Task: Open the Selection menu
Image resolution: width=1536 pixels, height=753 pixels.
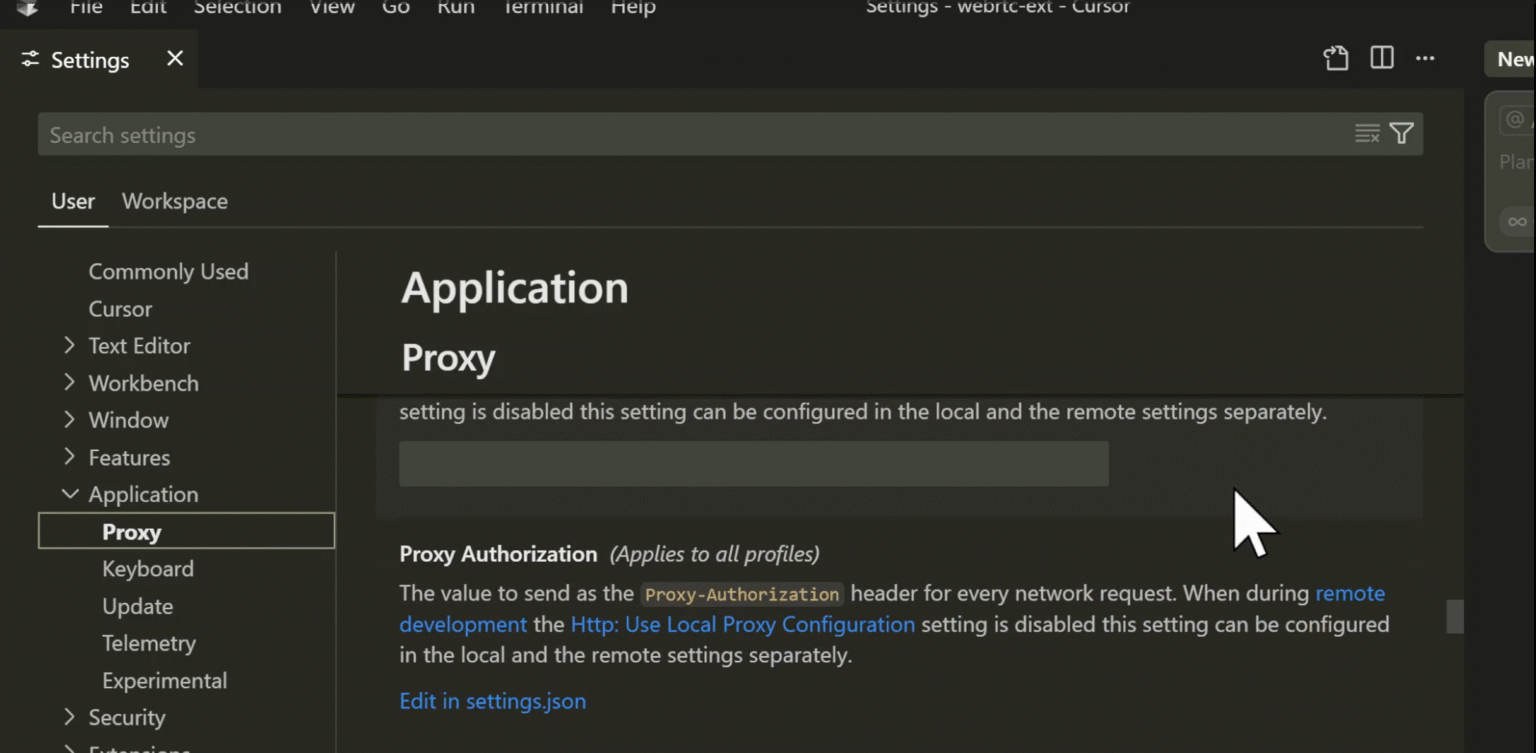Action: tap(237, 8)
